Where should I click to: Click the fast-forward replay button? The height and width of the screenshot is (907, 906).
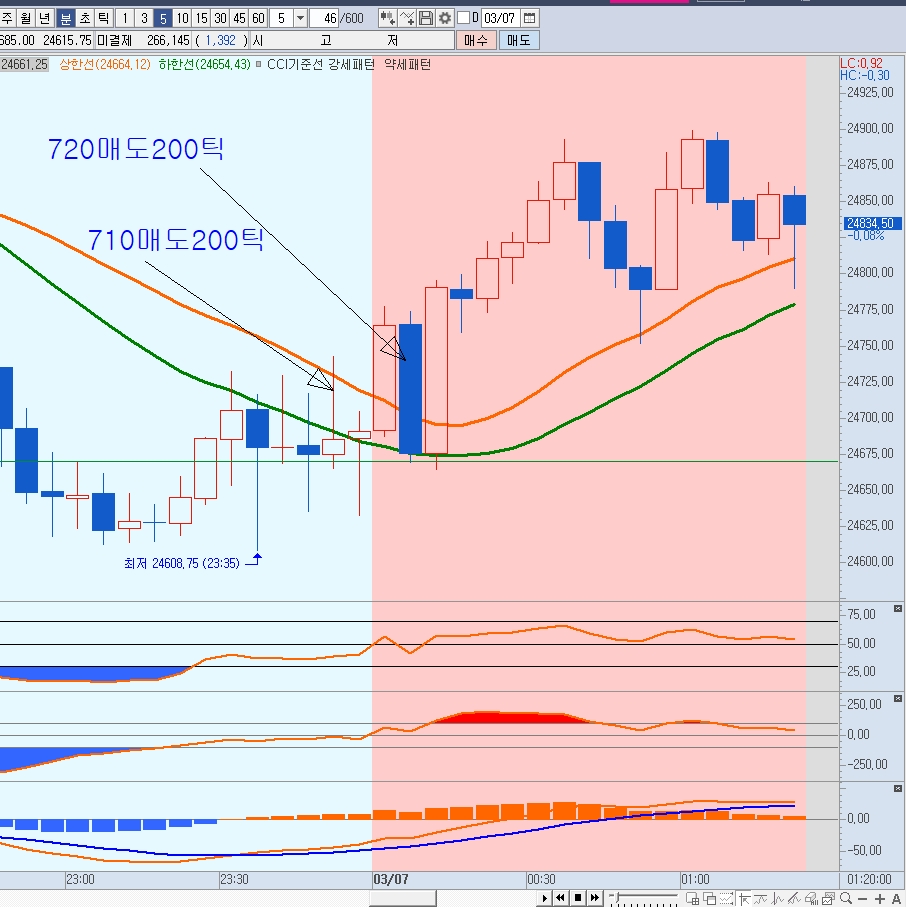click(x=596, y=898)
